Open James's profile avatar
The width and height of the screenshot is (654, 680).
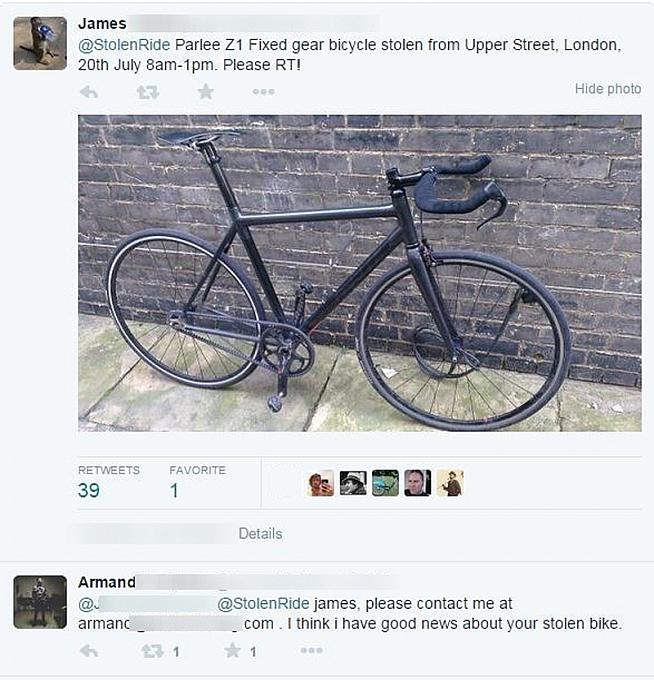coord(40,43)
